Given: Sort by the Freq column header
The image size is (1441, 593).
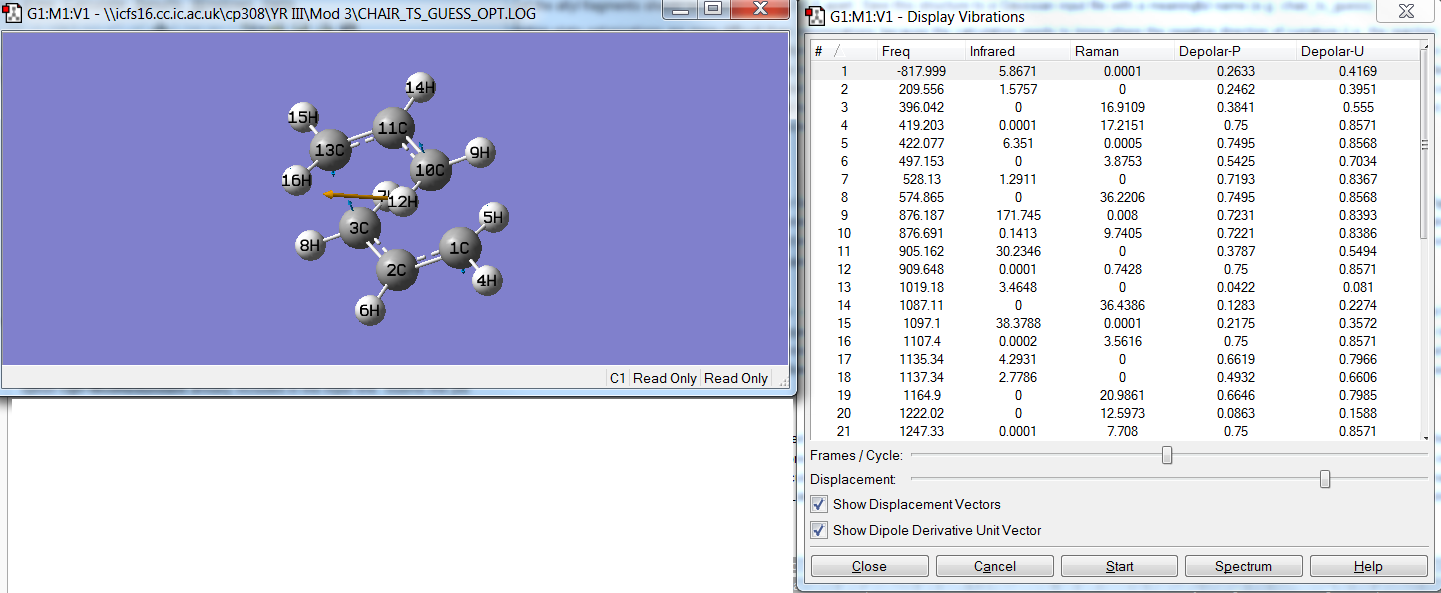Looking at the screenshot, I should coord(920,51).
